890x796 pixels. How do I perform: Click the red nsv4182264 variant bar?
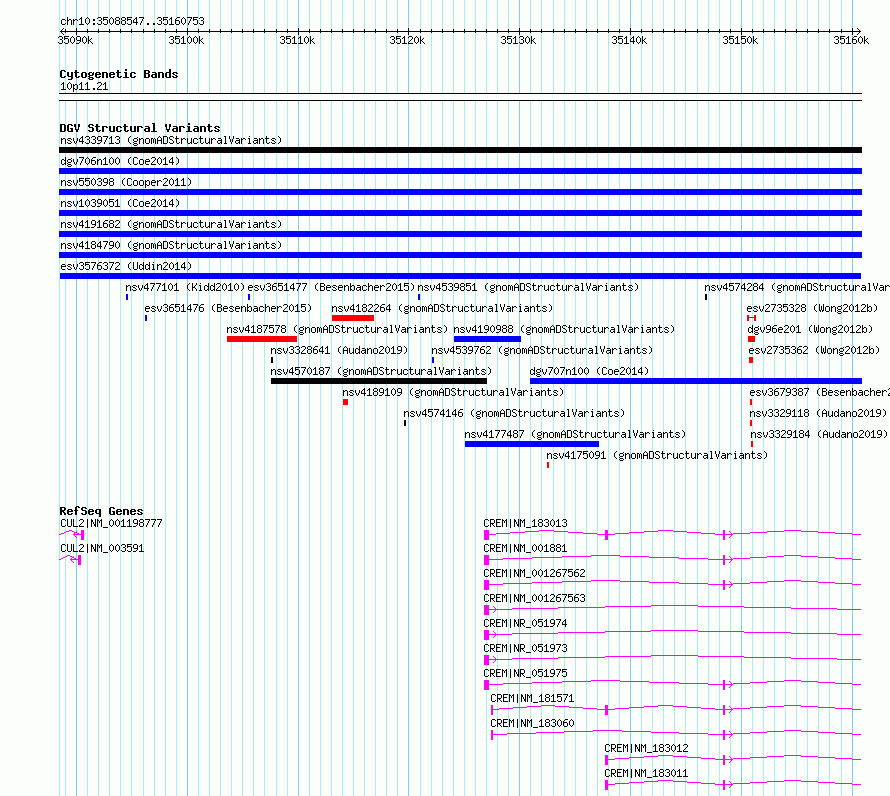(x=353, y=318)
